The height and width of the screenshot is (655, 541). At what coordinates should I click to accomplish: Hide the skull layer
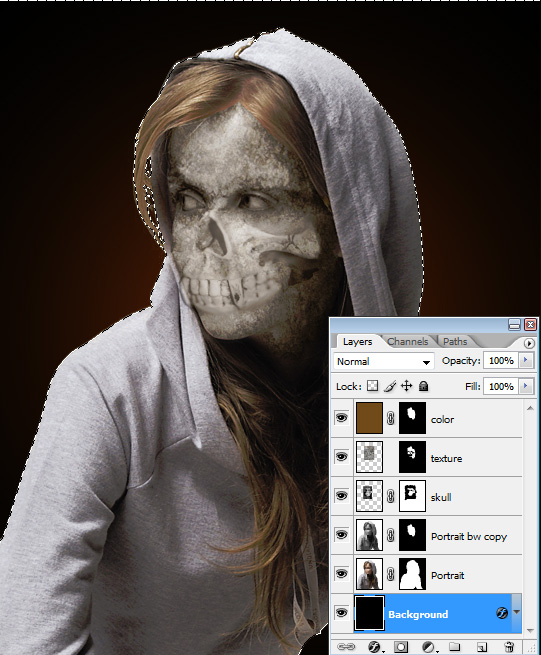pyautogui.click(x=341, y=495)
